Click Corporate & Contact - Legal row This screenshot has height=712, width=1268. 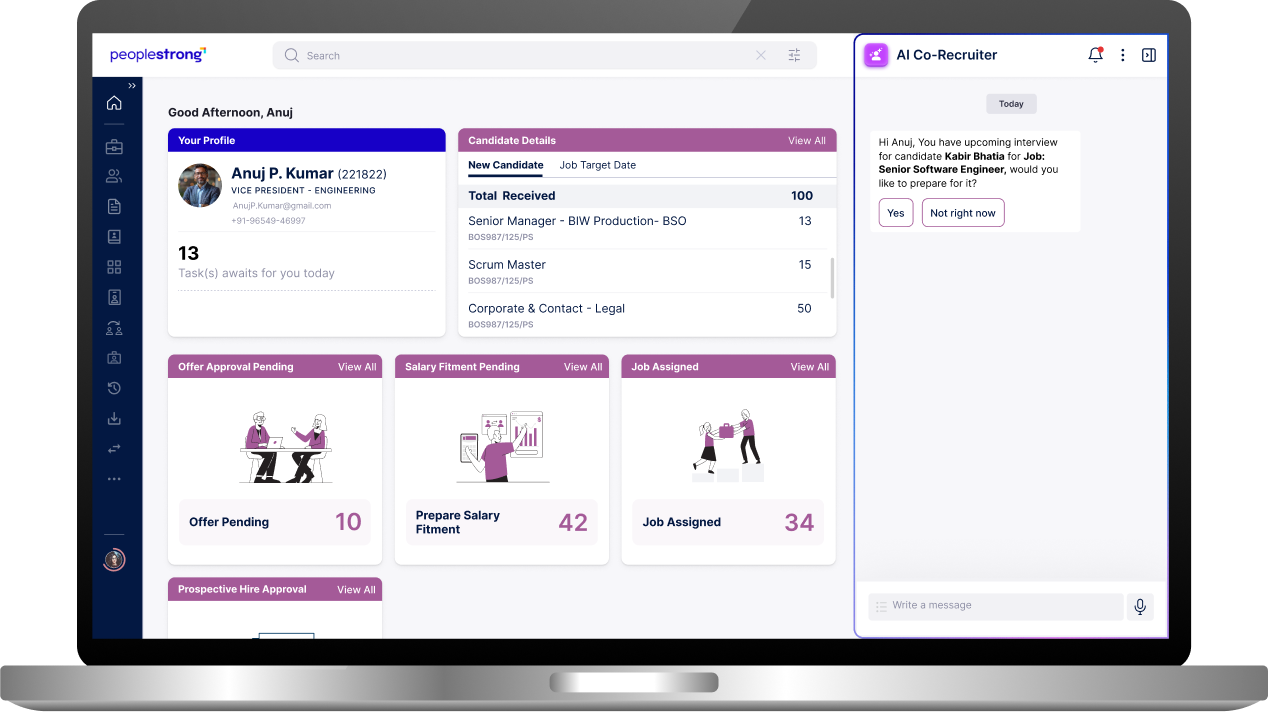click(647, 315)
